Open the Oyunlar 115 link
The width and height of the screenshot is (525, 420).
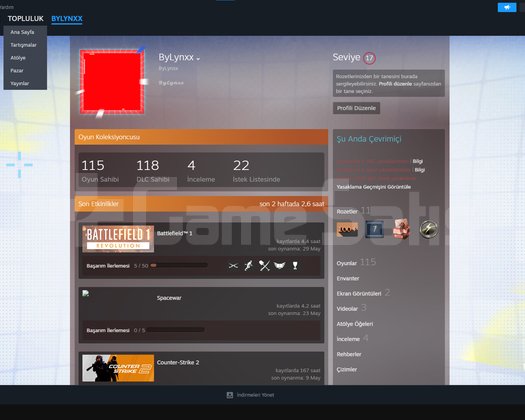356,263
